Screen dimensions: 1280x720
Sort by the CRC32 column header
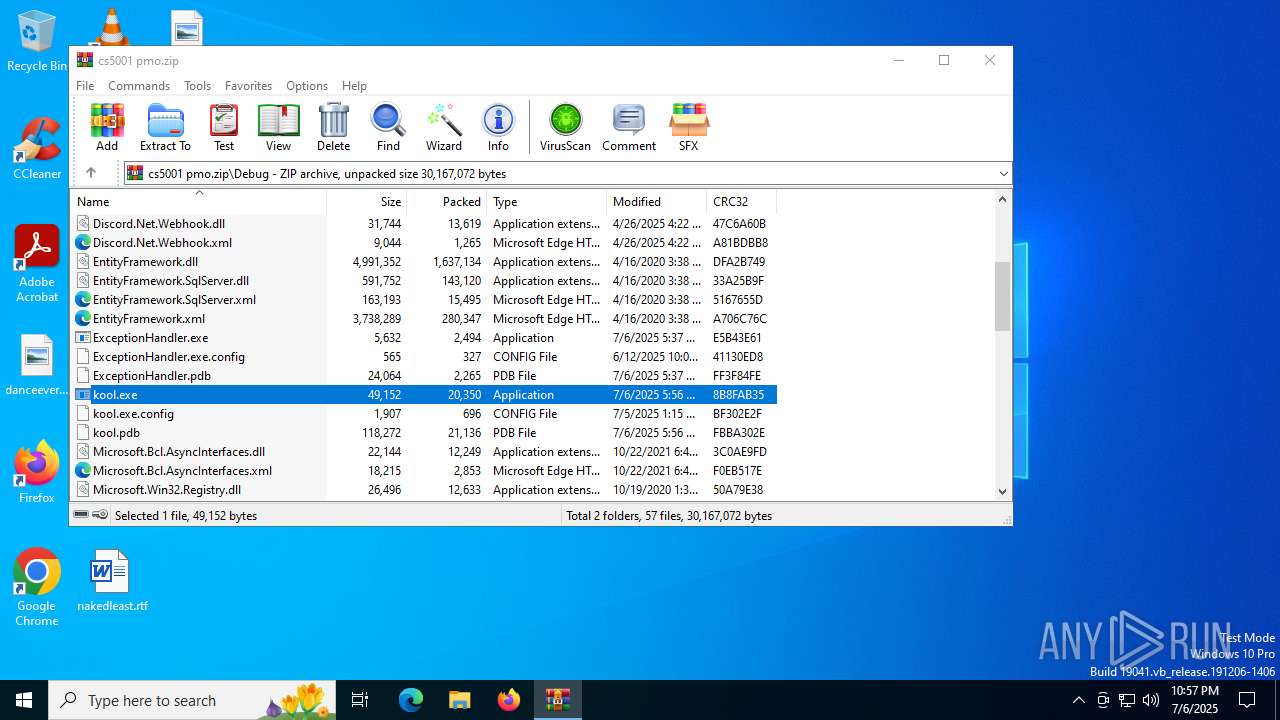[741, 202]
